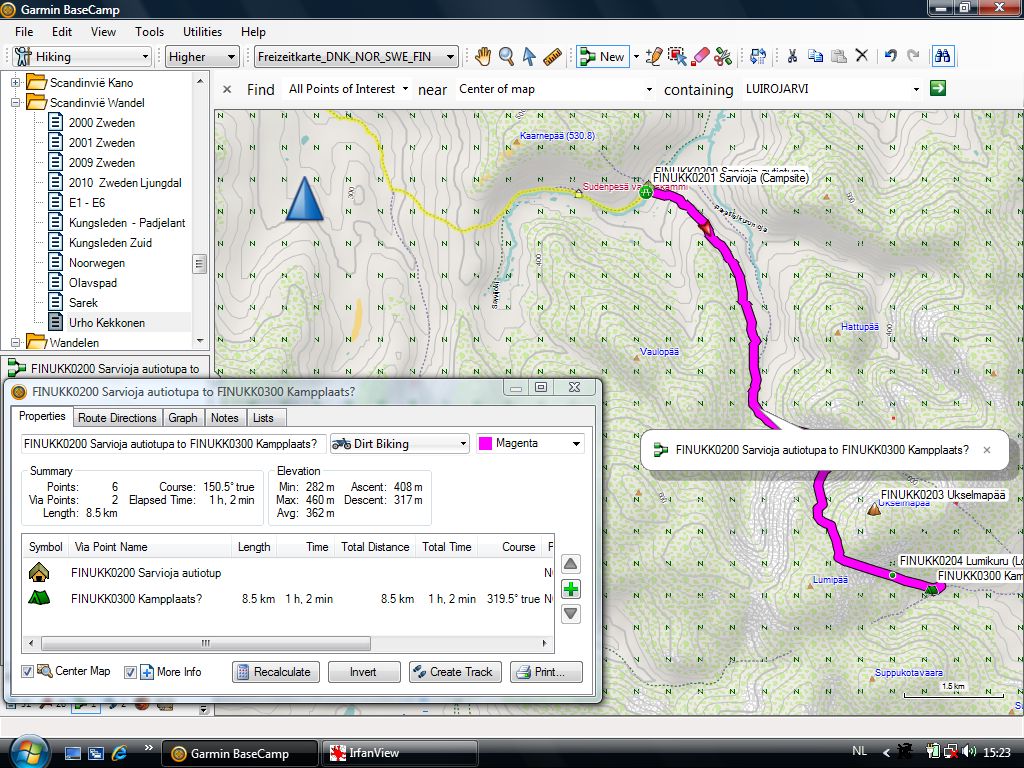This screenshot has width=1024, height=768.
Task: Click the binoculars Find icon
Action: (x=942, y=57)
